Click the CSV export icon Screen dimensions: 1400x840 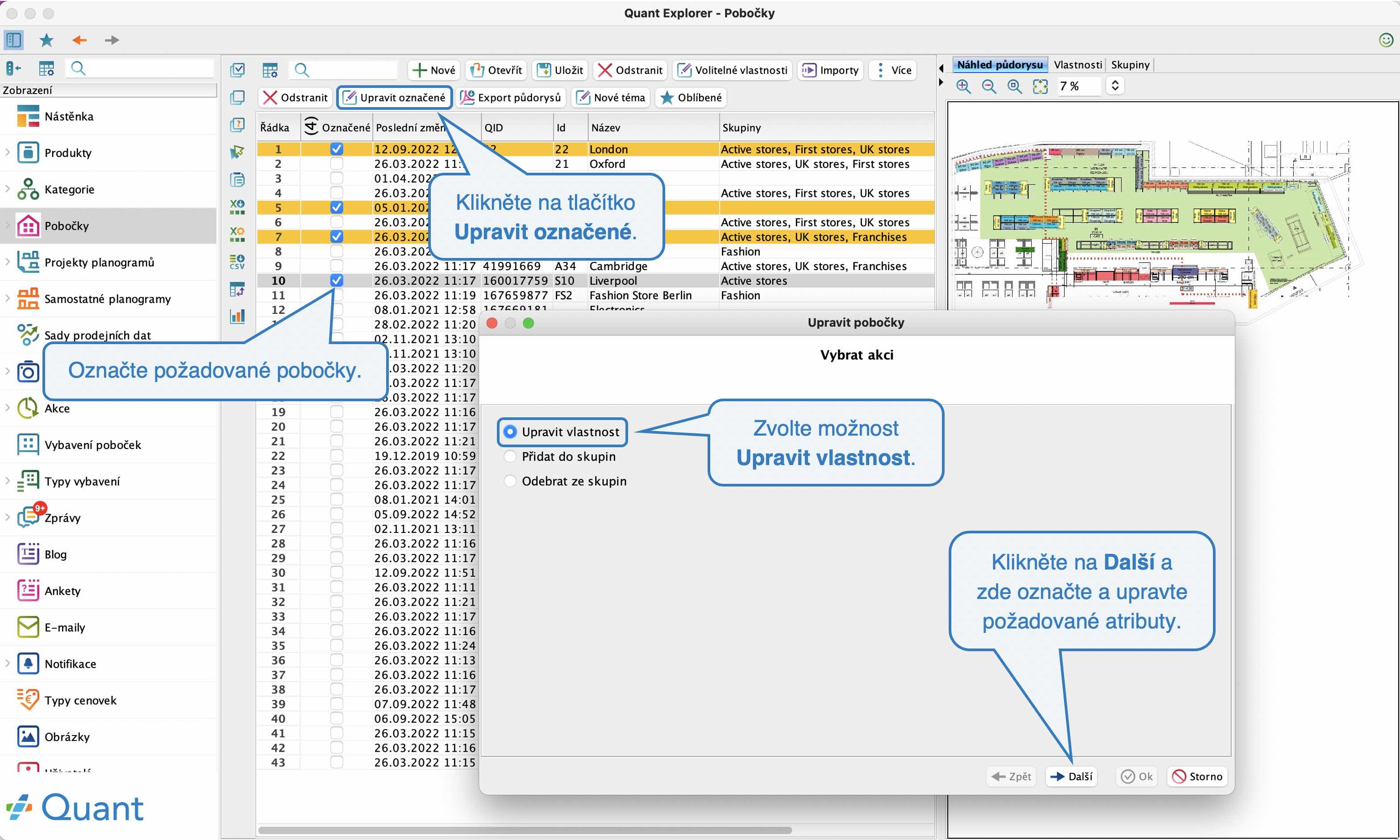237,262
